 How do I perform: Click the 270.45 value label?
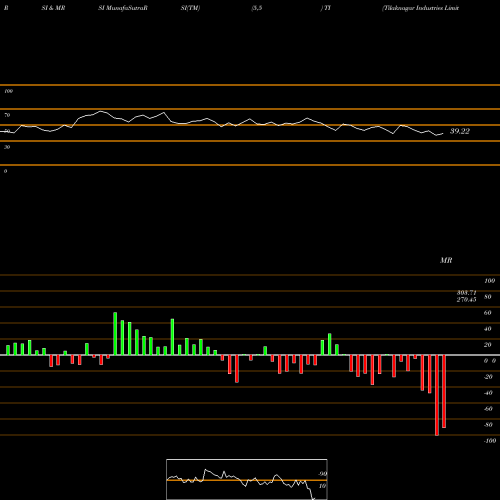[x=466, y=299]
